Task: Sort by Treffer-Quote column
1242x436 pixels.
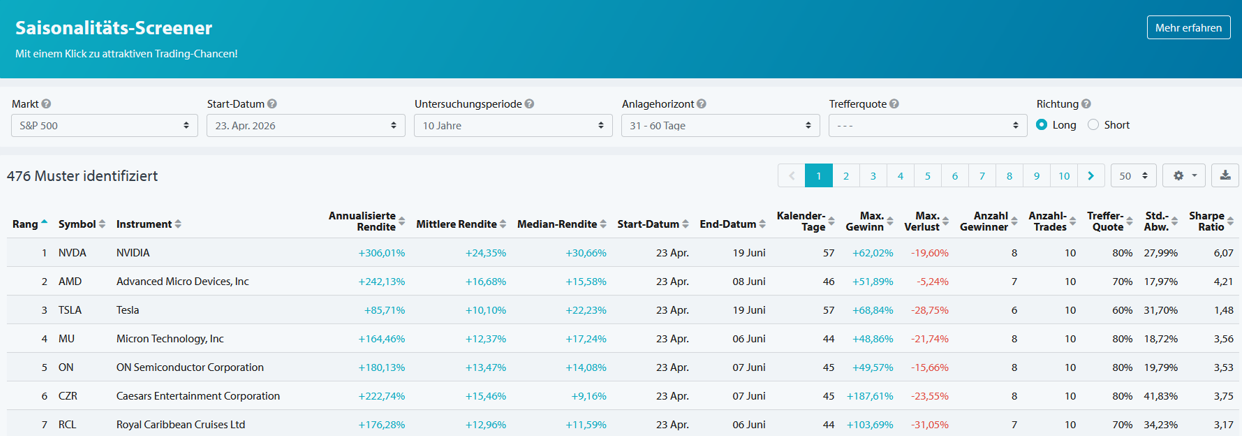Action: point(1111,221)
